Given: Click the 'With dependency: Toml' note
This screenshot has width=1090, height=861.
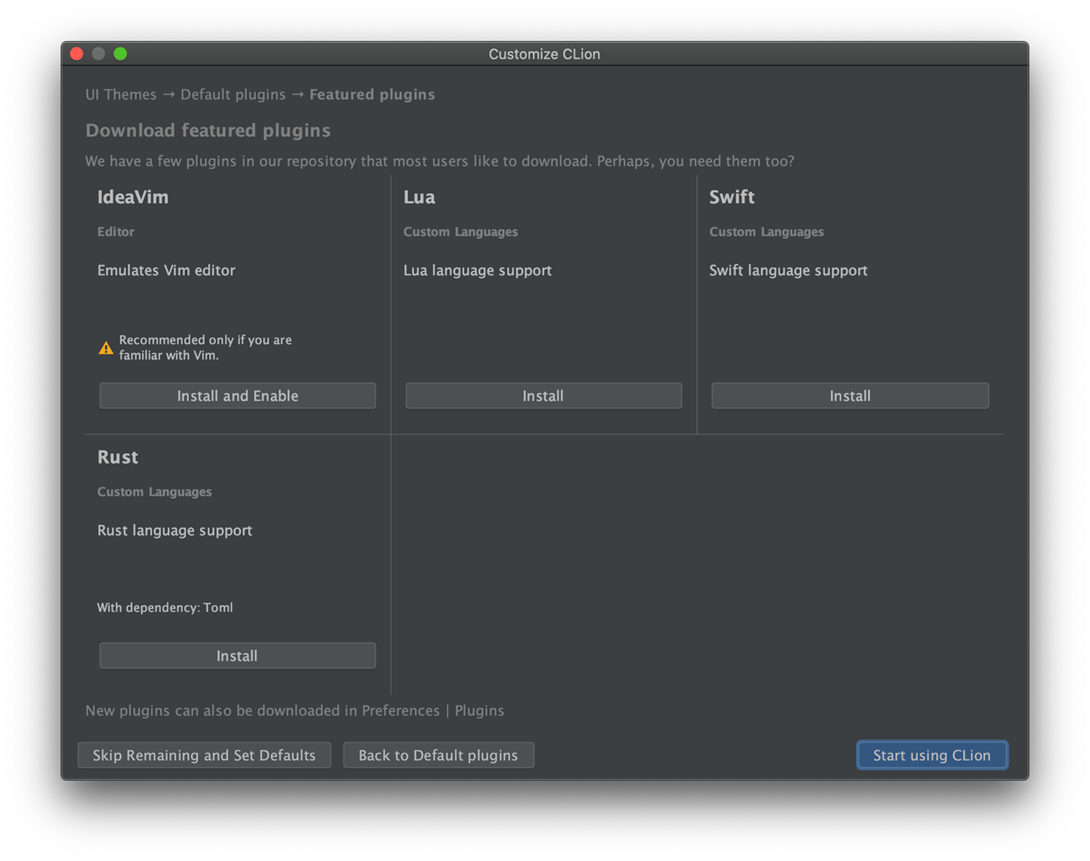Looking at the screenshot, I should click(x=165, y=607).
